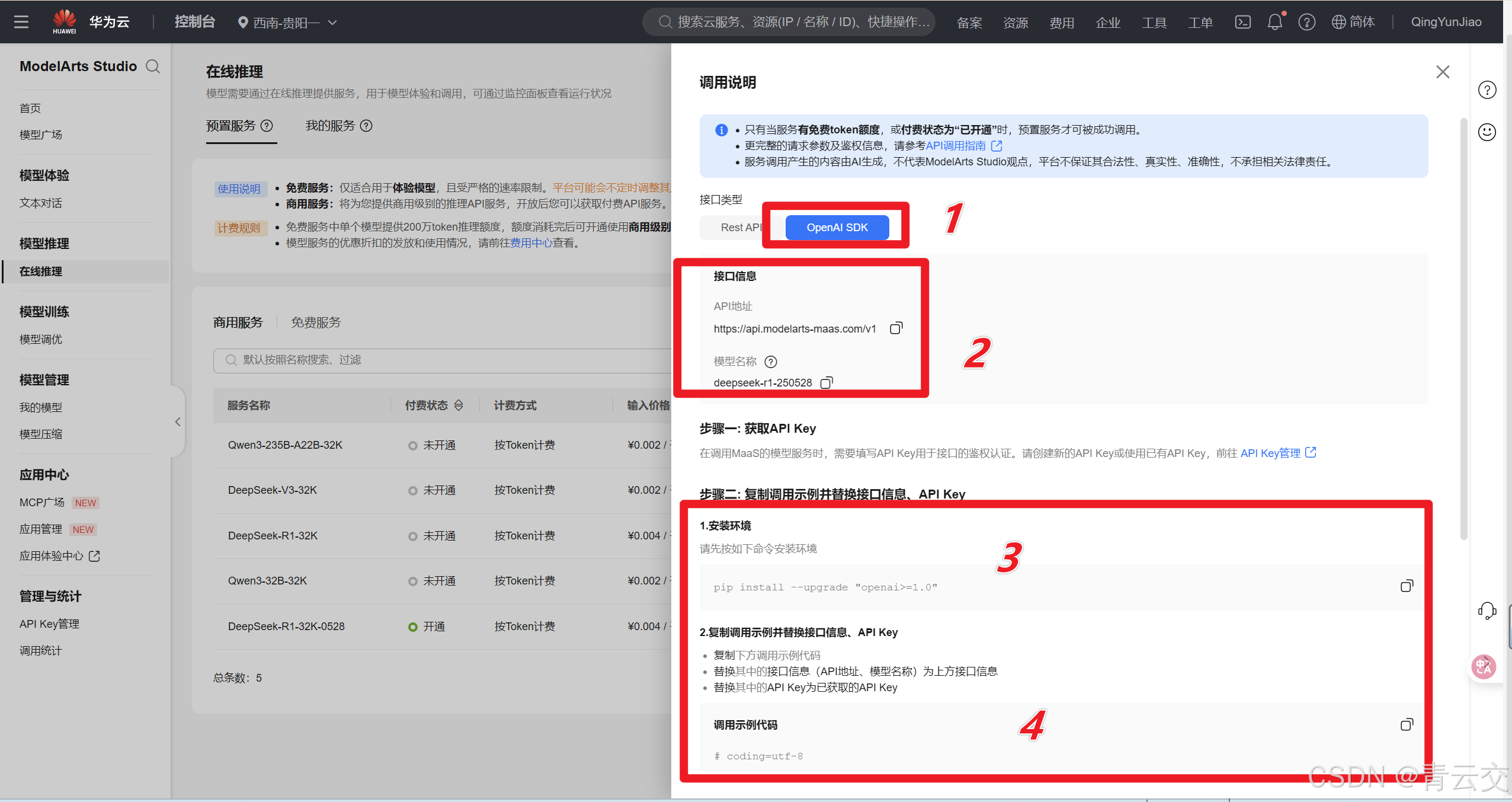Collapse the left sidebar
This screenshot has height=802, width=1512.
click(178, 421)
